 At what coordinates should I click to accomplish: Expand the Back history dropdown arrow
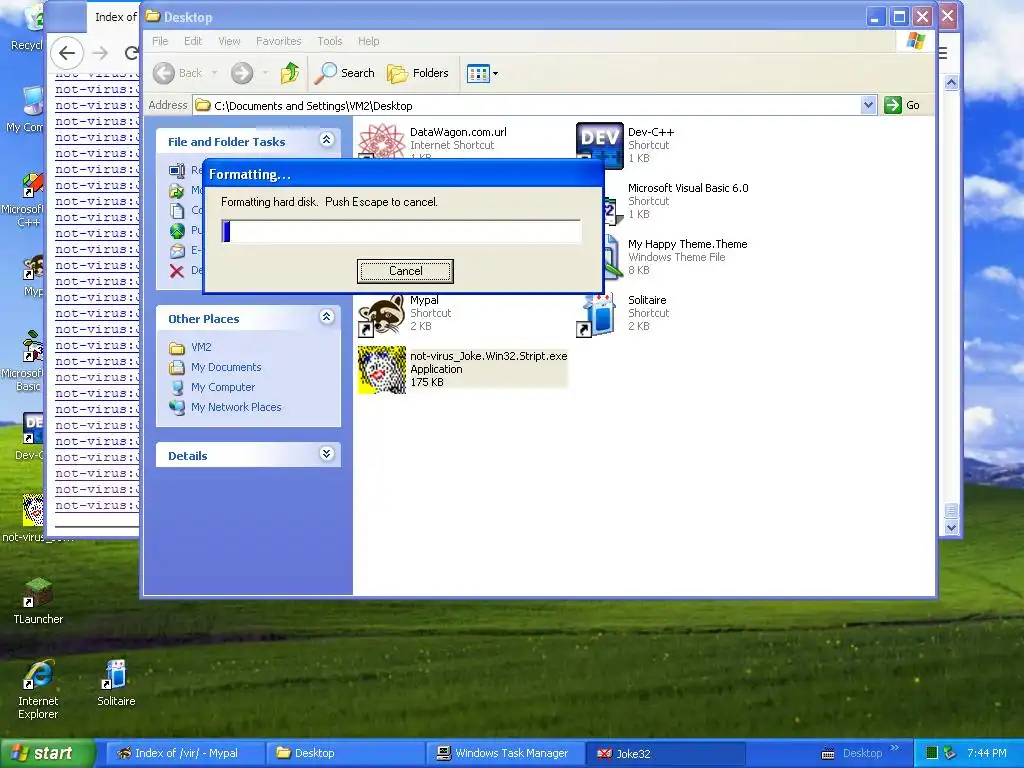coord(214,73)
